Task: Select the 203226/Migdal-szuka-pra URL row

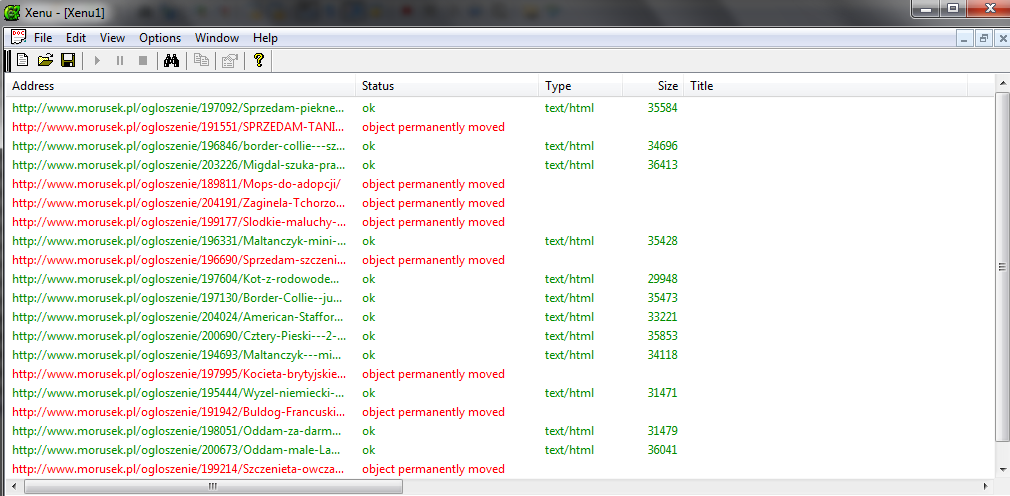Action: click(178, 165)
